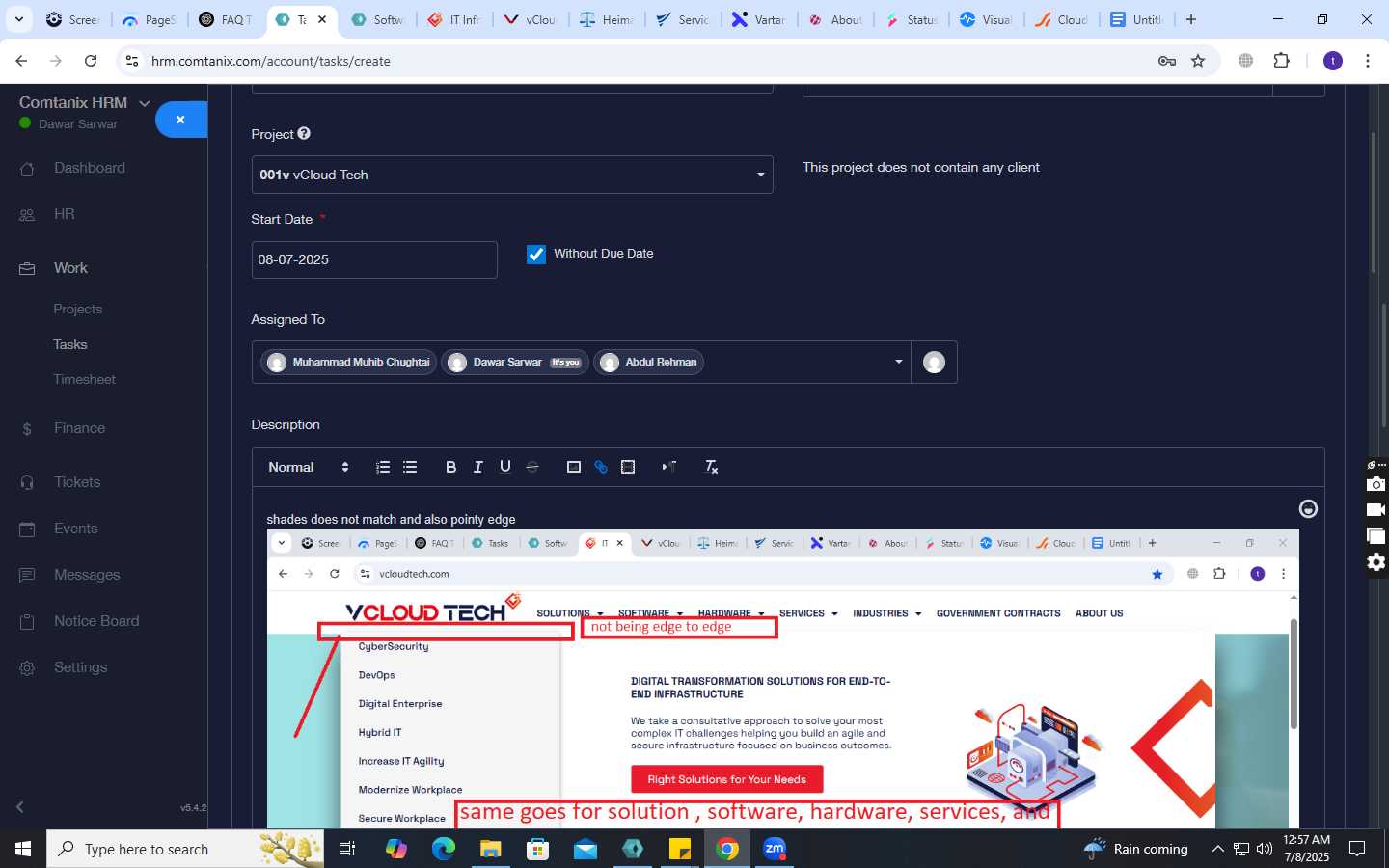Click the Project help question mark icon
The image size is (1389, 868).
click(x=304, y=134)
